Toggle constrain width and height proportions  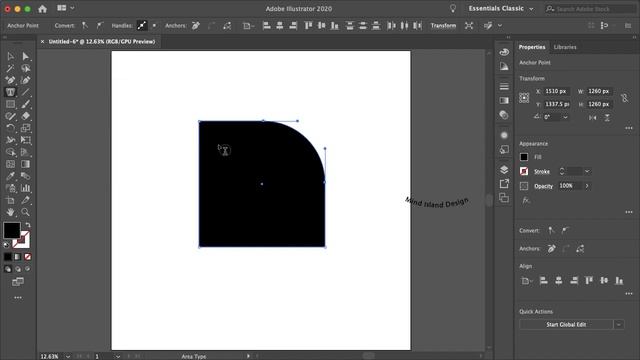(x=624, y=98)
